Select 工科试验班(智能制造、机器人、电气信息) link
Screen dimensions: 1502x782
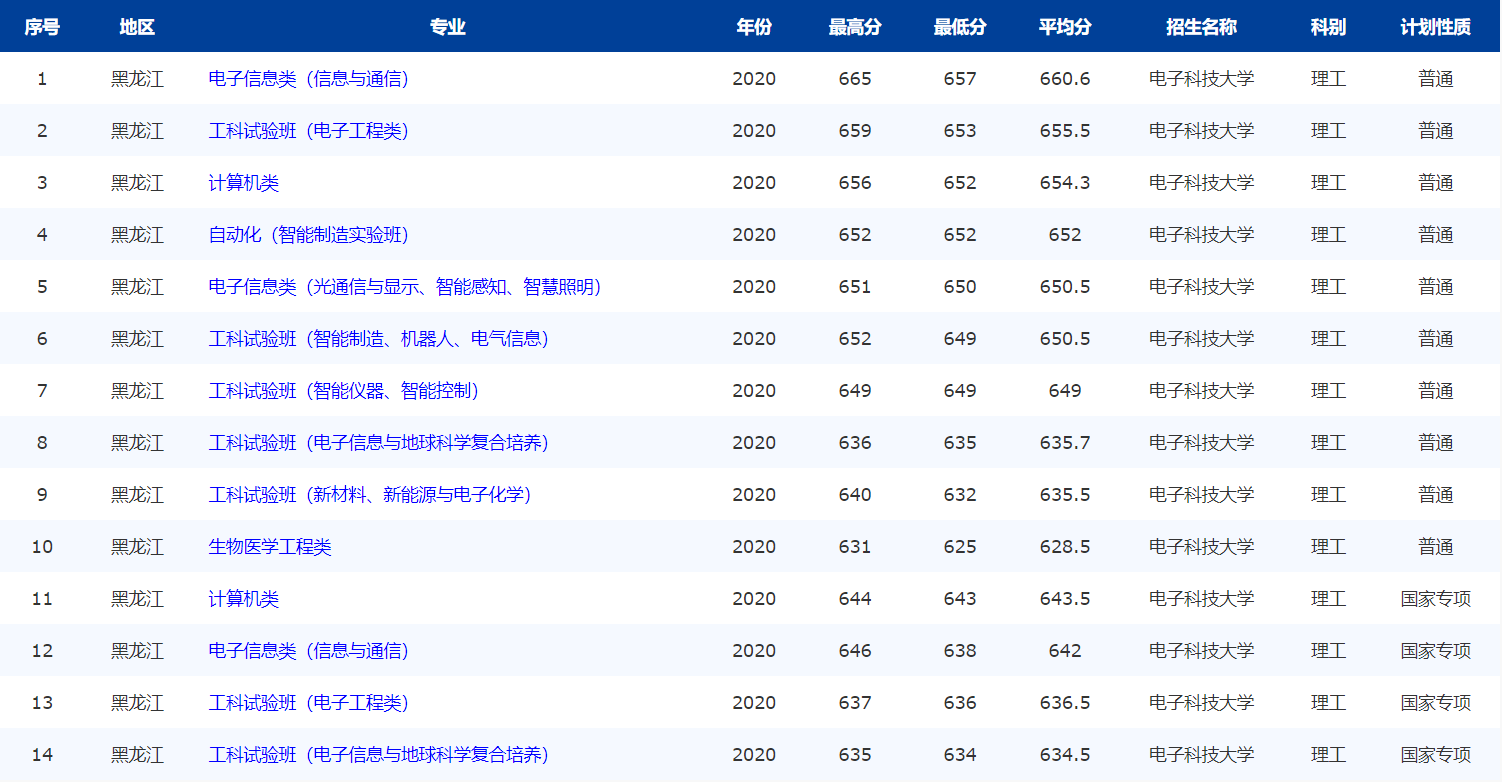[379, 338]
